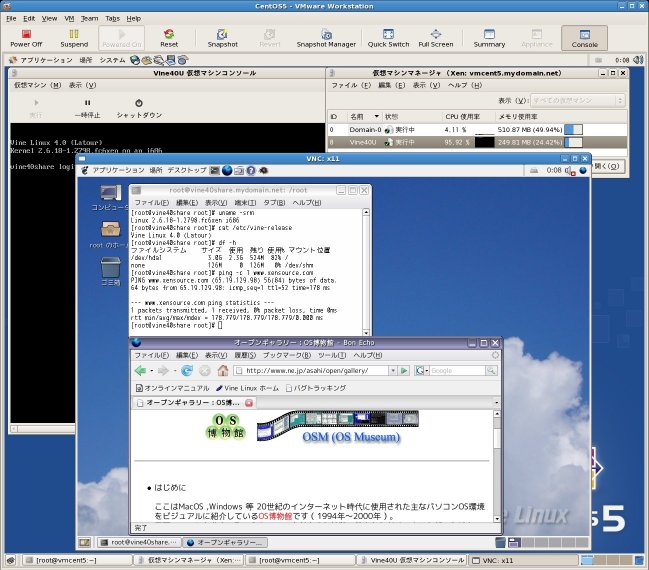This screenshot has width=649, height=570.
Task: Open the VMware VM menu
Action: (69, 19)
